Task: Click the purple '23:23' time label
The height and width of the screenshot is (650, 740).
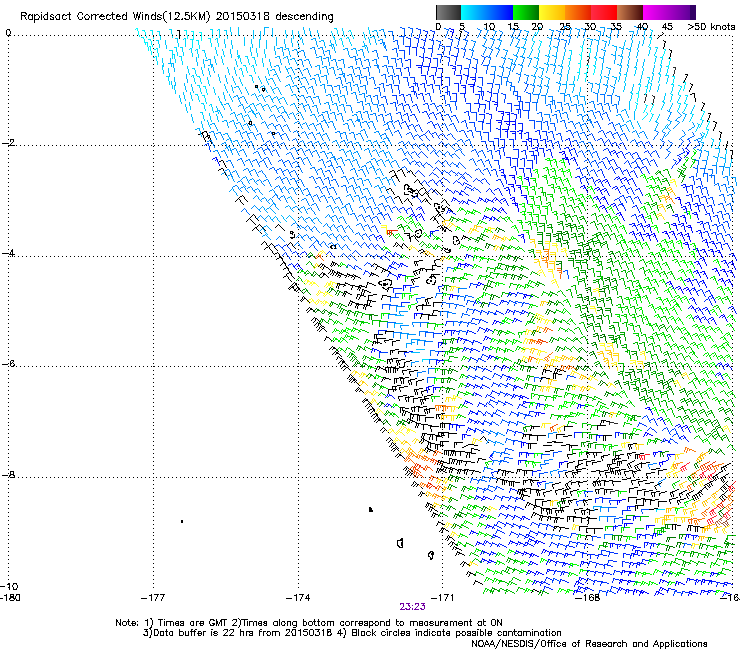Action: 412,607
